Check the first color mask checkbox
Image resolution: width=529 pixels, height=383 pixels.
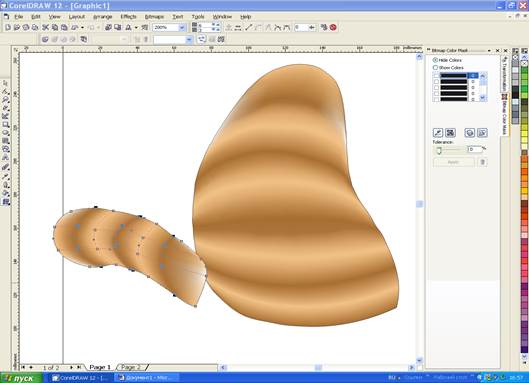436,76
